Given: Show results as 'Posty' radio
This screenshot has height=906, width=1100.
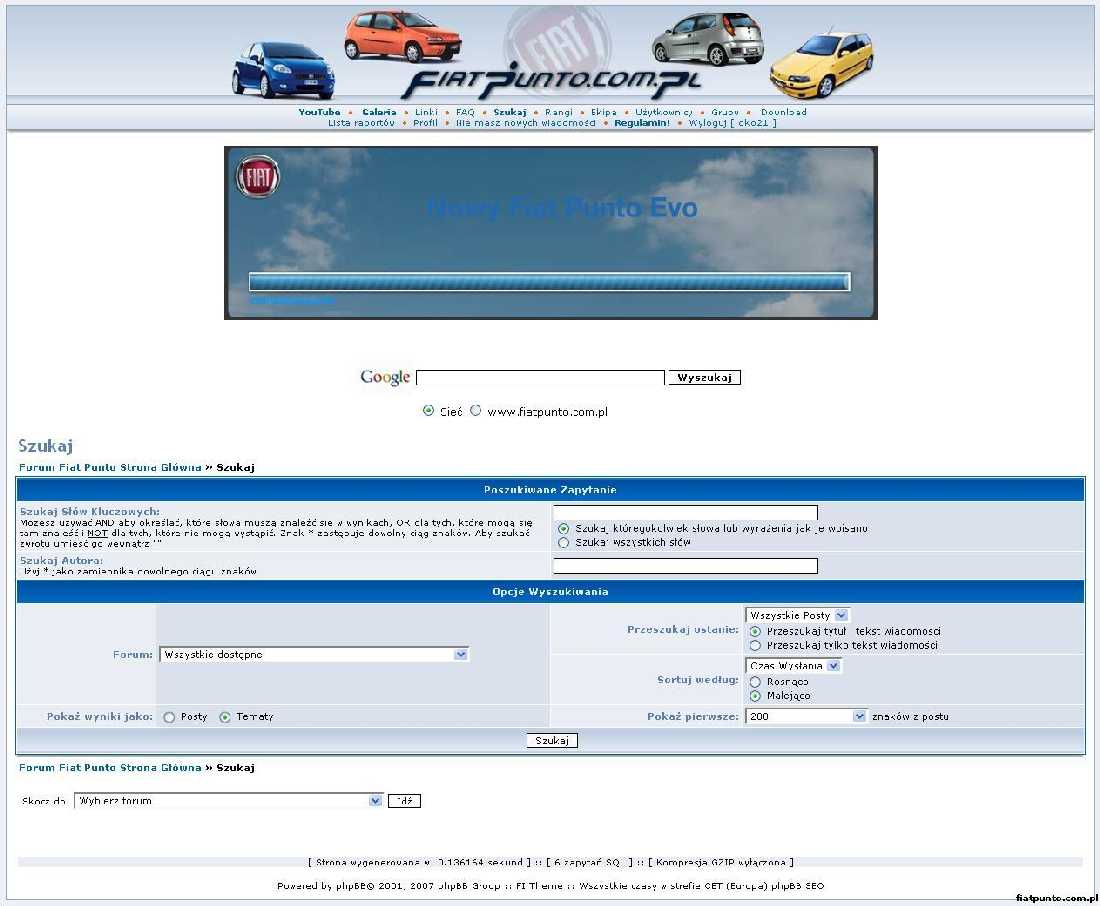Looking at the screenshot, I should pyautogui.click(x=169, y=717).
